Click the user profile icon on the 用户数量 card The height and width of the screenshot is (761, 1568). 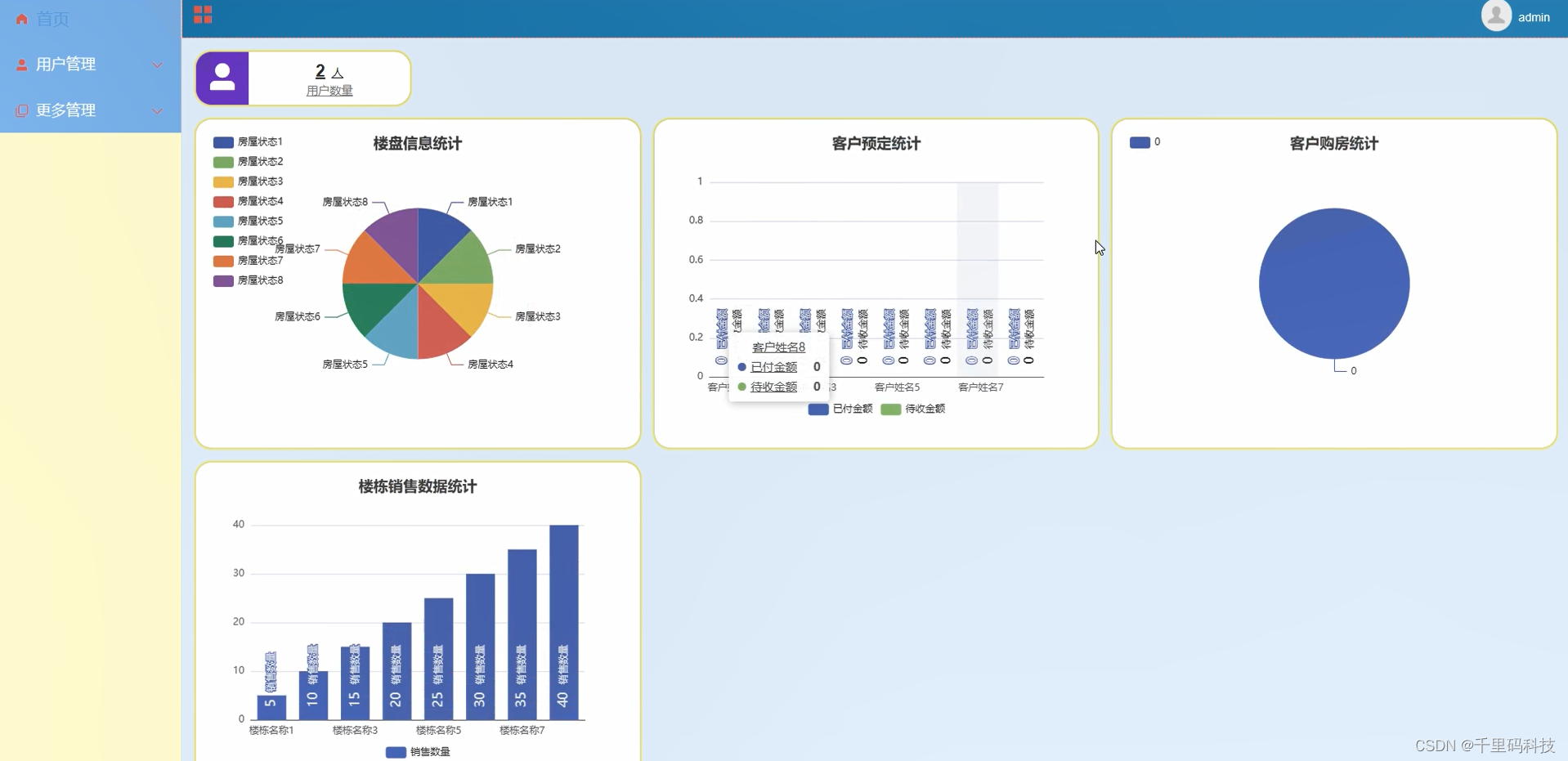222,78
